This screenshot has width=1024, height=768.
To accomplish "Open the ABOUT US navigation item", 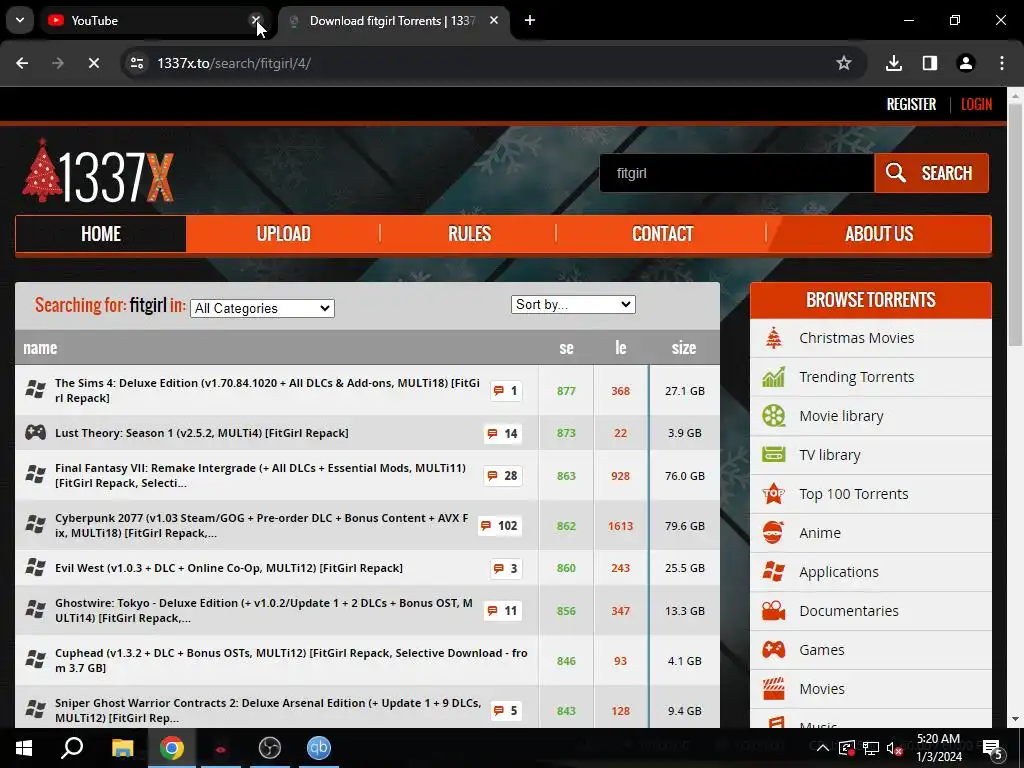I will [879, 234].
